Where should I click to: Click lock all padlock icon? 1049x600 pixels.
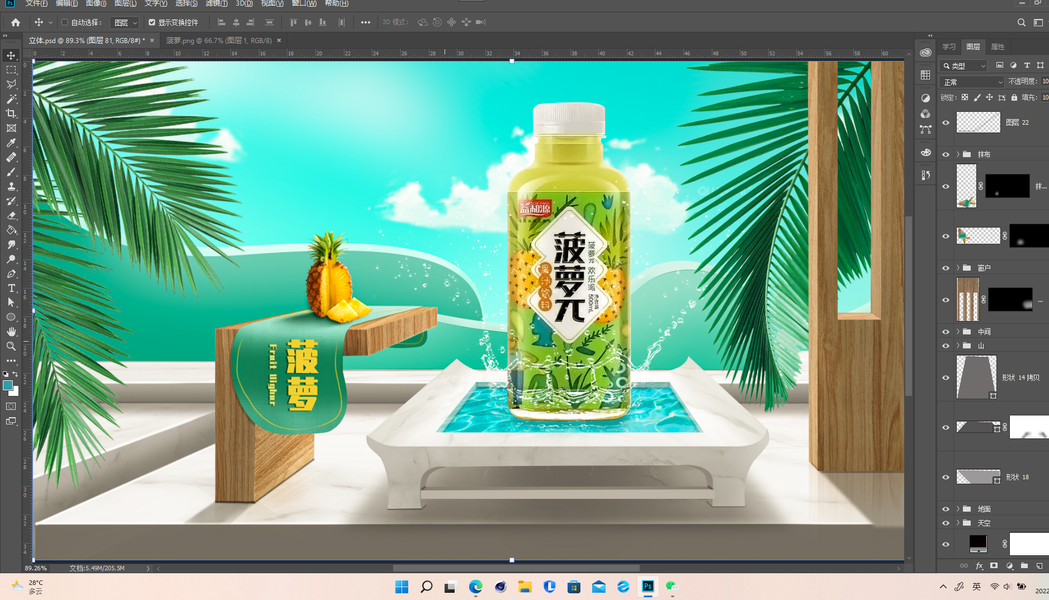pyautogui.click(x=1014, y=98)
